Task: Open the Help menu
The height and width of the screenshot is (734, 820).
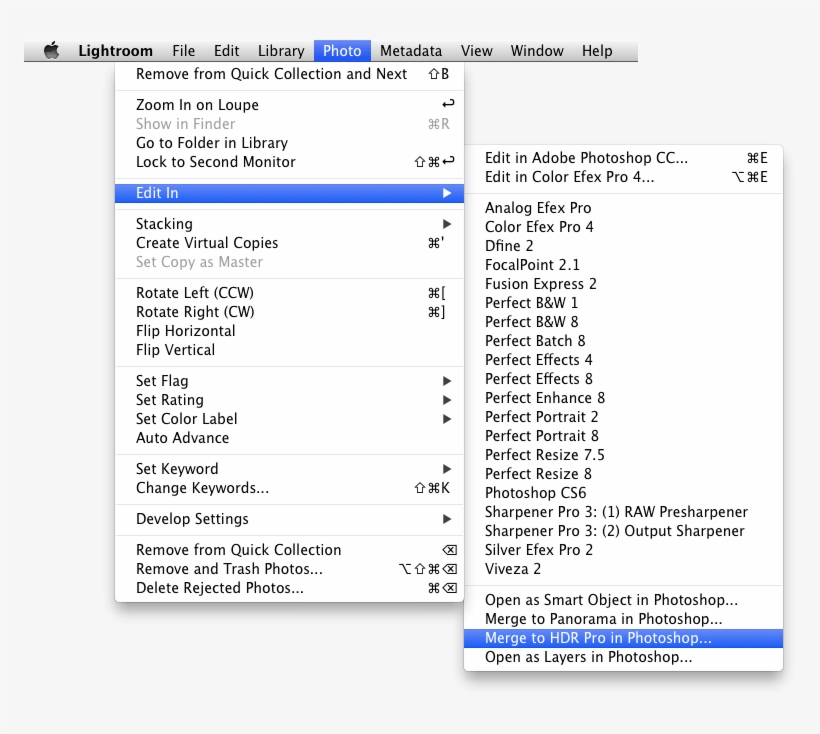Action: tap(597, 51)
